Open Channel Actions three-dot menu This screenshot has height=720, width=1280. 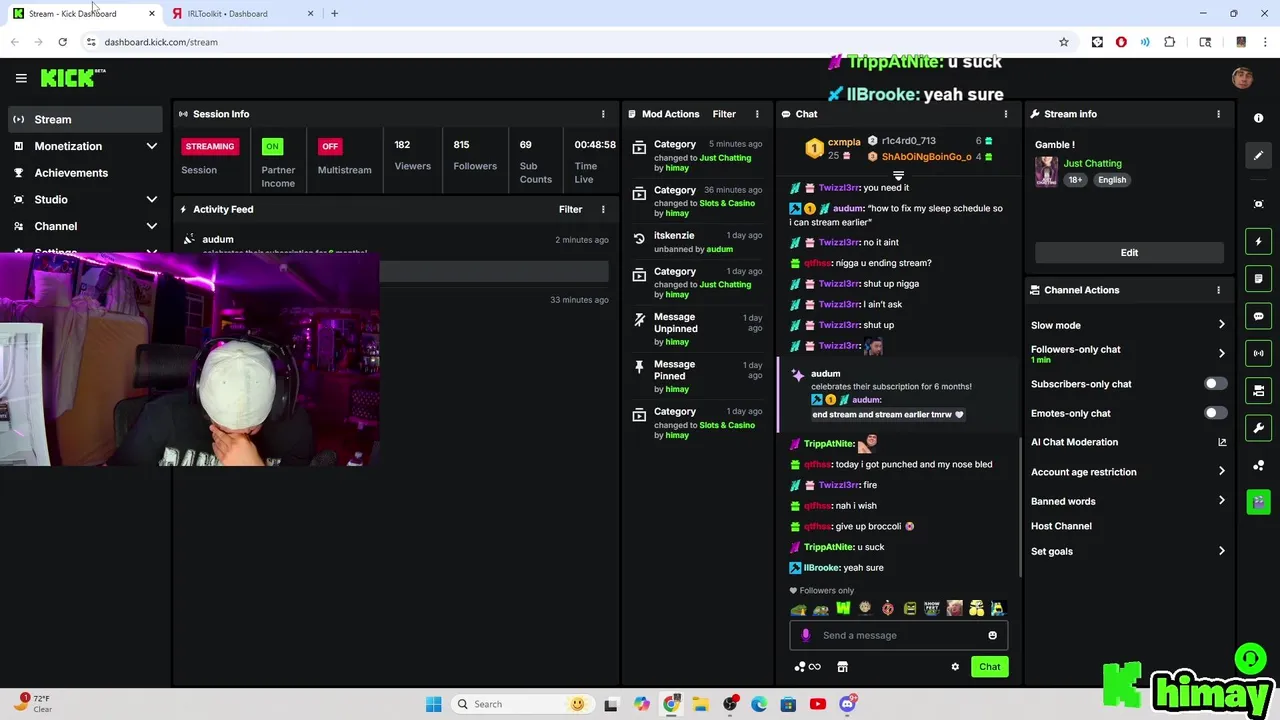[1218, 290]
